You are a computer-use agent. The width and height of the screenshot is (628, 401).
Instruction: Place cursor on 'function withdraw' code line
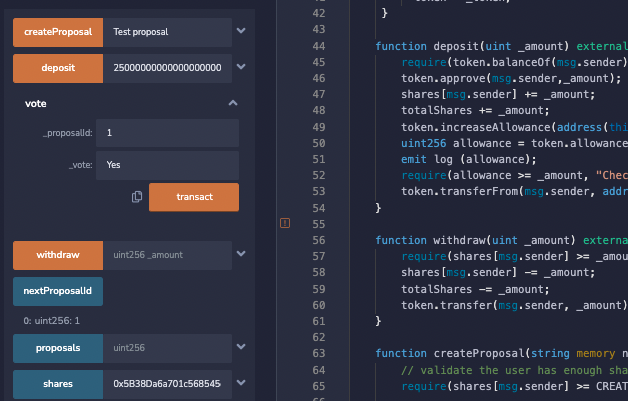click(501, 240)
